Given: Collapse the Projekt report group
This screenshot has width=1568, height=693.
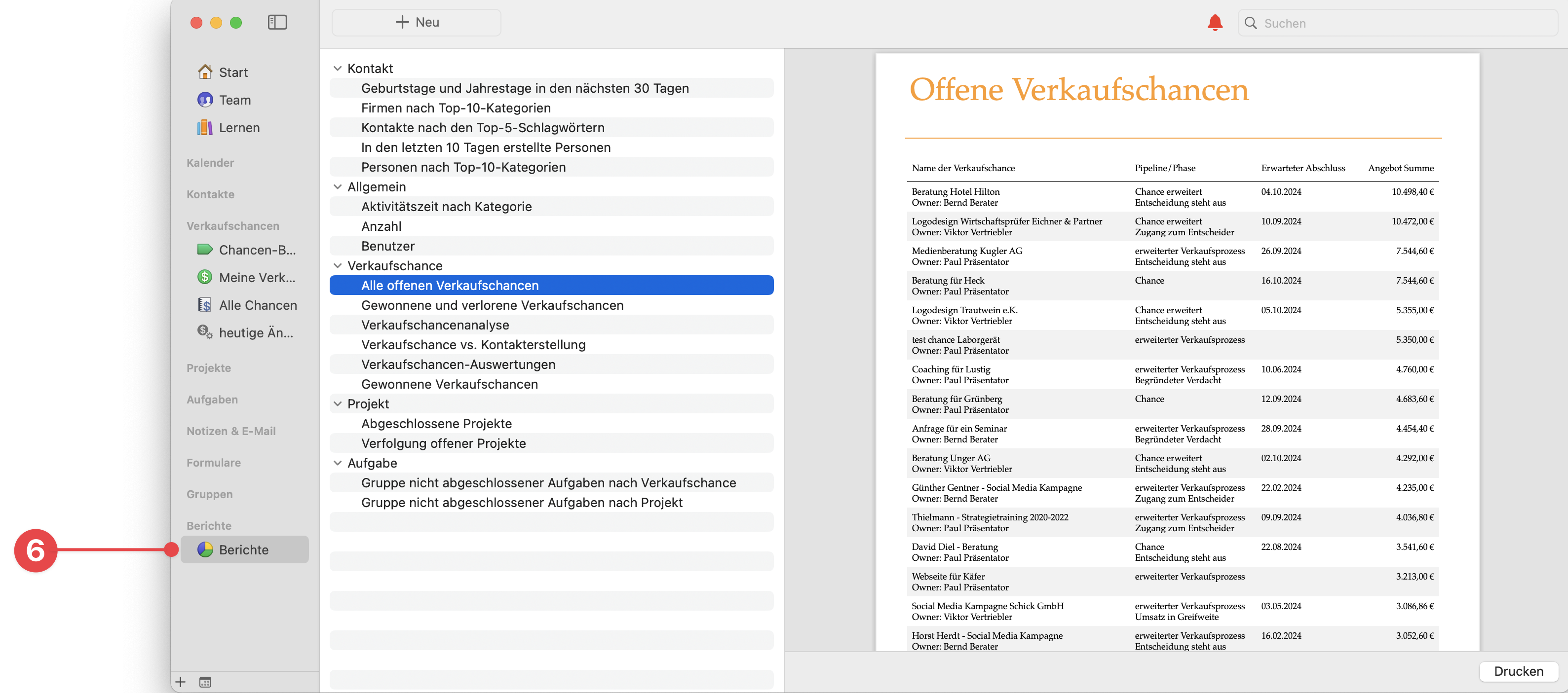Looking at the screenshot, I should [x=337, y=404].
